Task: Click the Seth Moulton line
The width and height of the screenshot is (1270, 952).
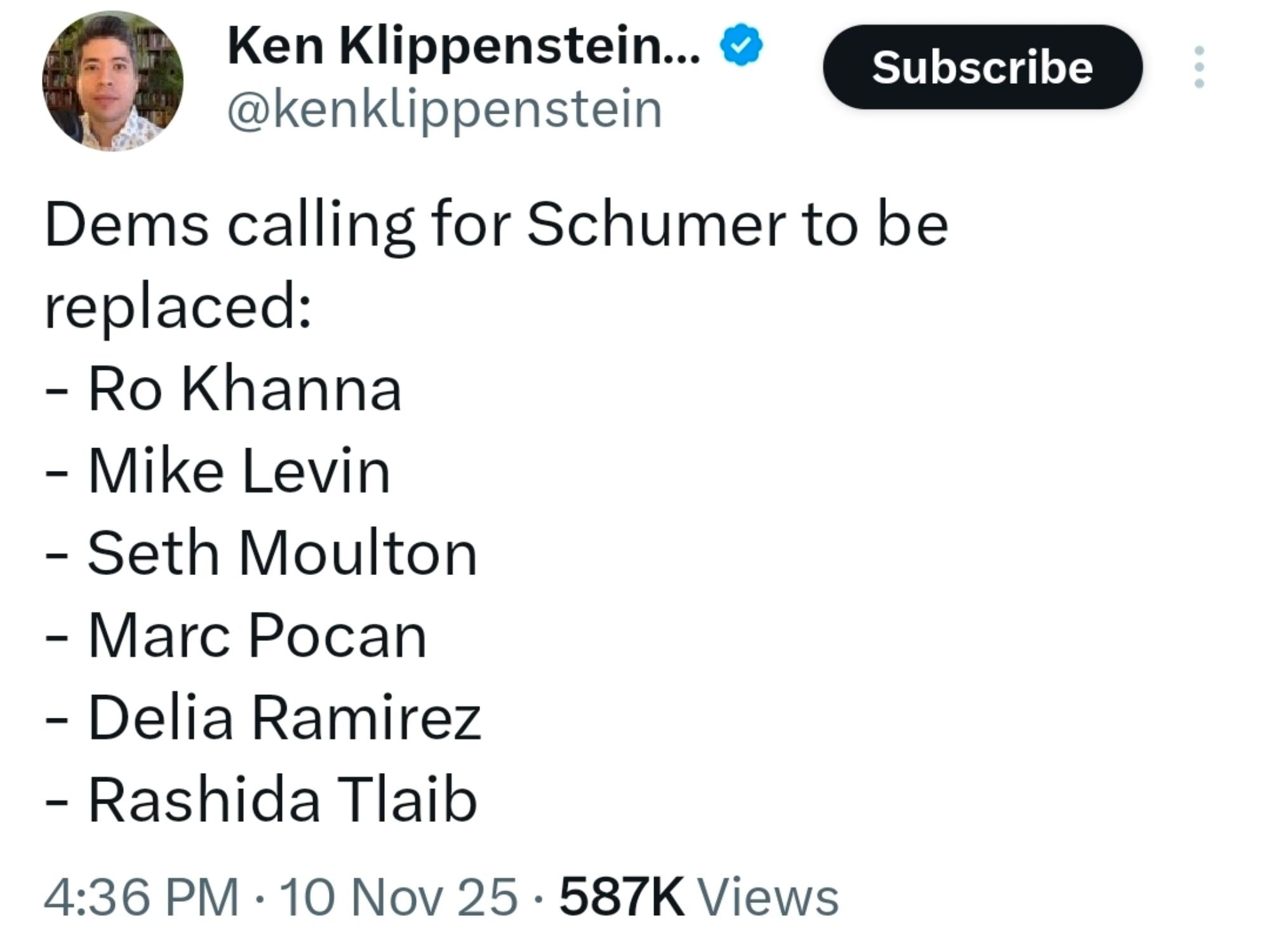Action: point(282,553)
